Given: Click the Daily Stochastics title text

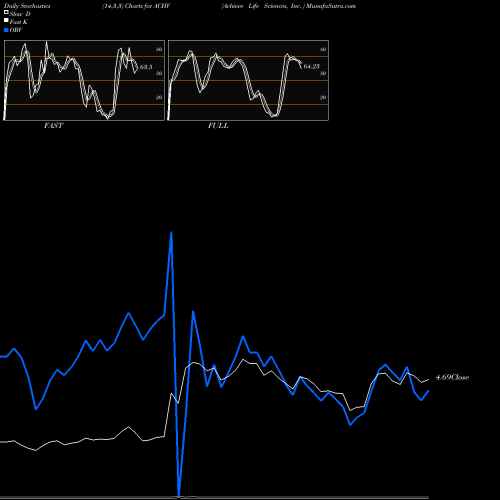Looking at the screenshot, I should [27, 6].
